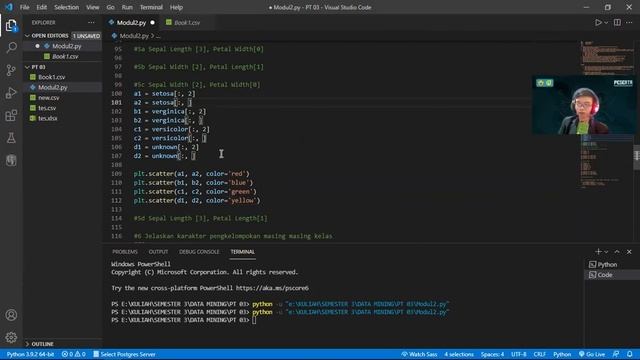Collapse the Open Editors section
This screenshot has height=360, width=640.
click(x=50, y=36)
